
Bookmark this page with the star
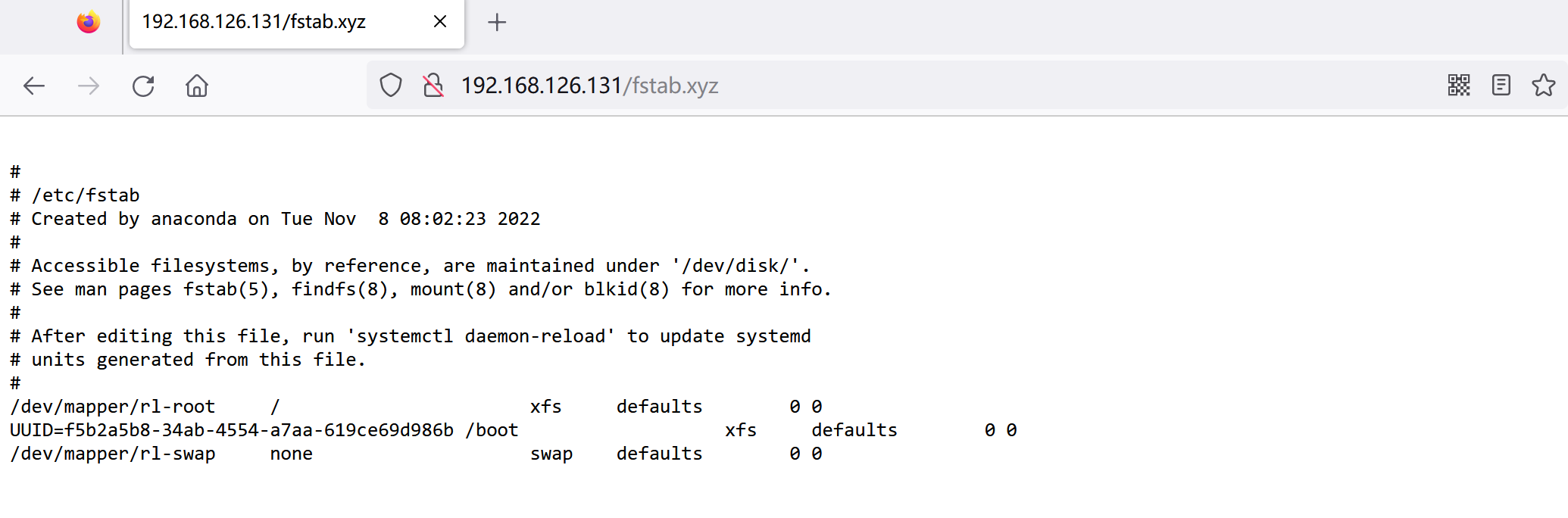(x=1543, y=86)
